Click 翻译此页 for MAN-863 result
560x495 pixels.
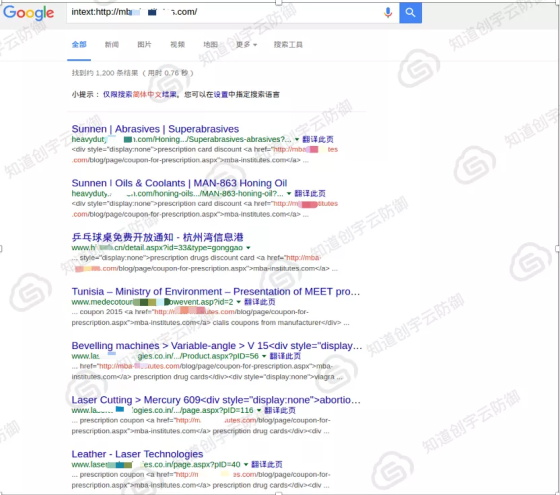(310, 194)
